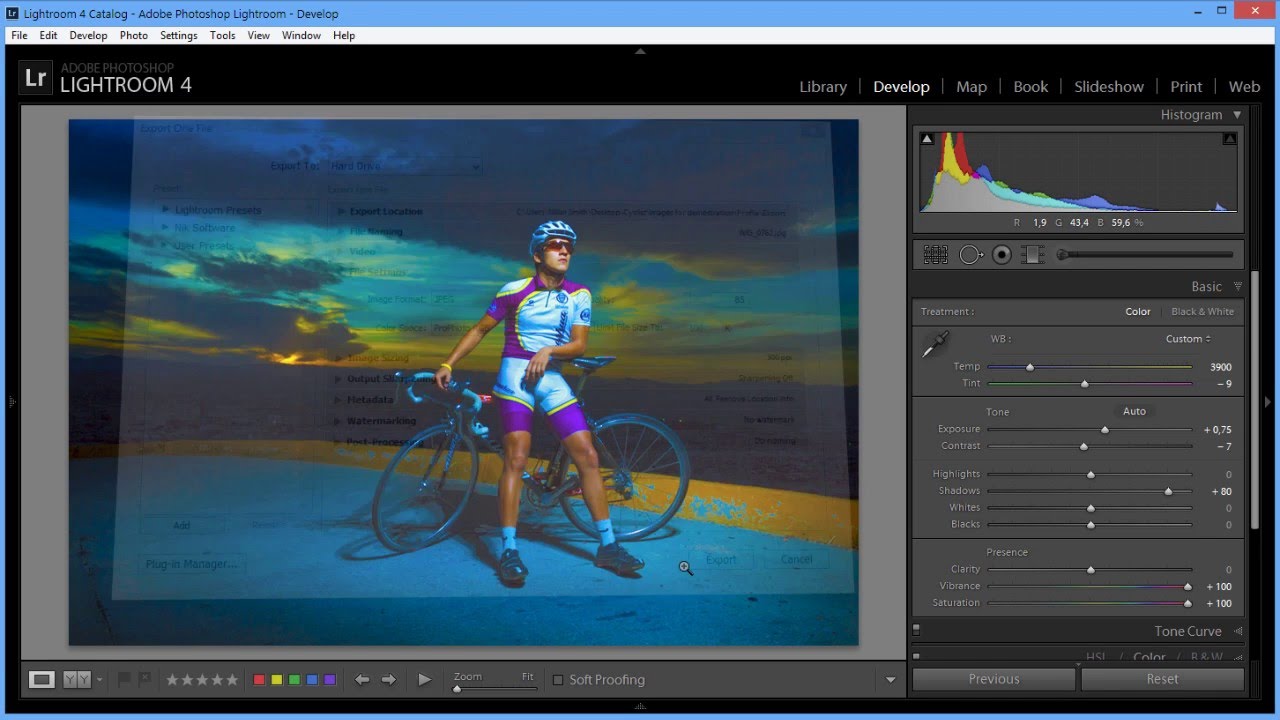This screenshot has width=1280, height=720.
Task: Open the File menu
Action: 19,35
